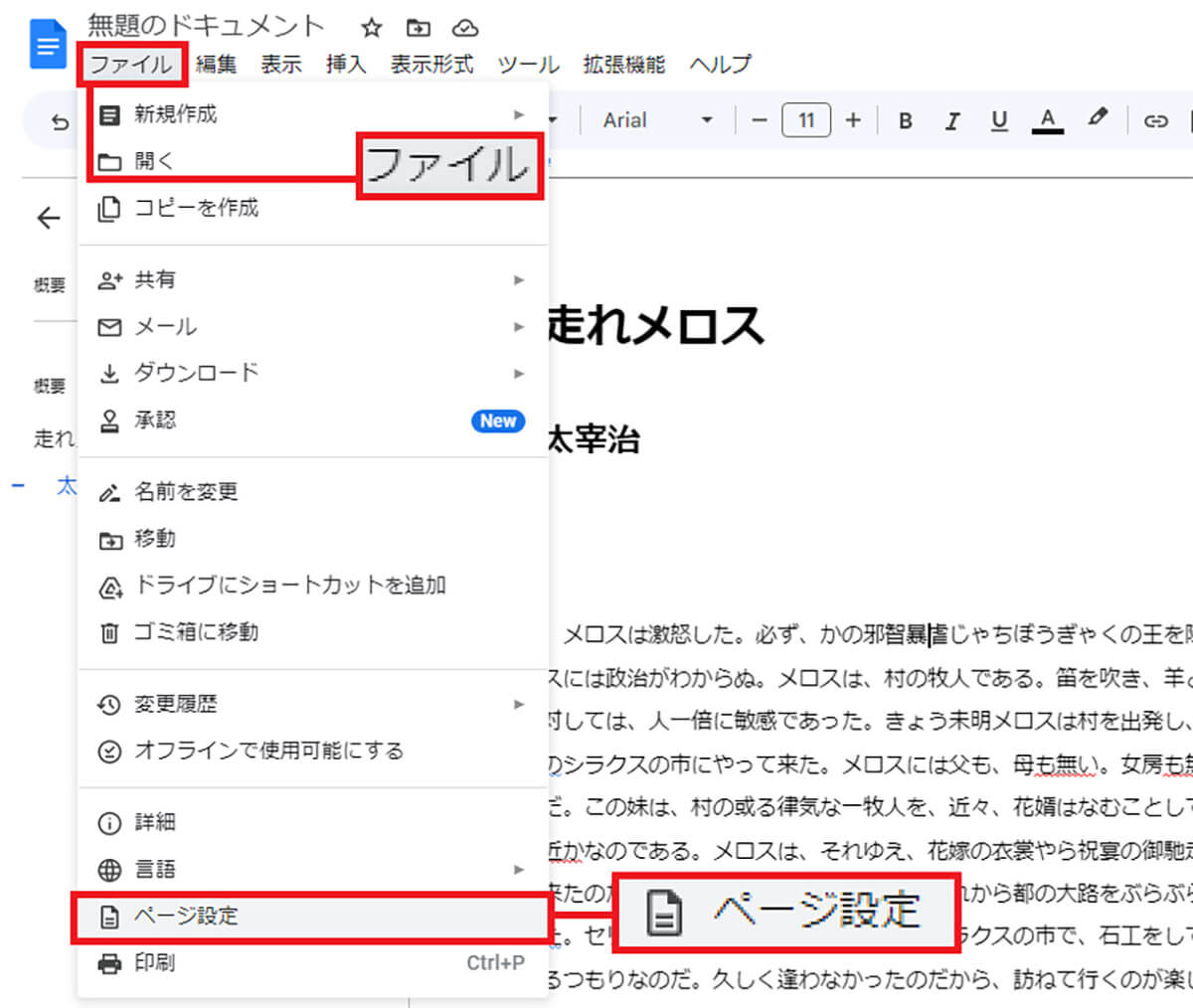Choose ページ設定 menu entry
The height and width of the screenshot is (1008, 1193).
(x=313, y=917)
